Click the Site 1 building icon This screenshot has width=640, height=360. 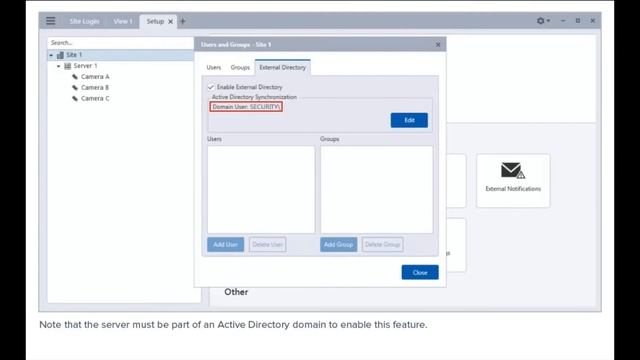tap(60, 55)
